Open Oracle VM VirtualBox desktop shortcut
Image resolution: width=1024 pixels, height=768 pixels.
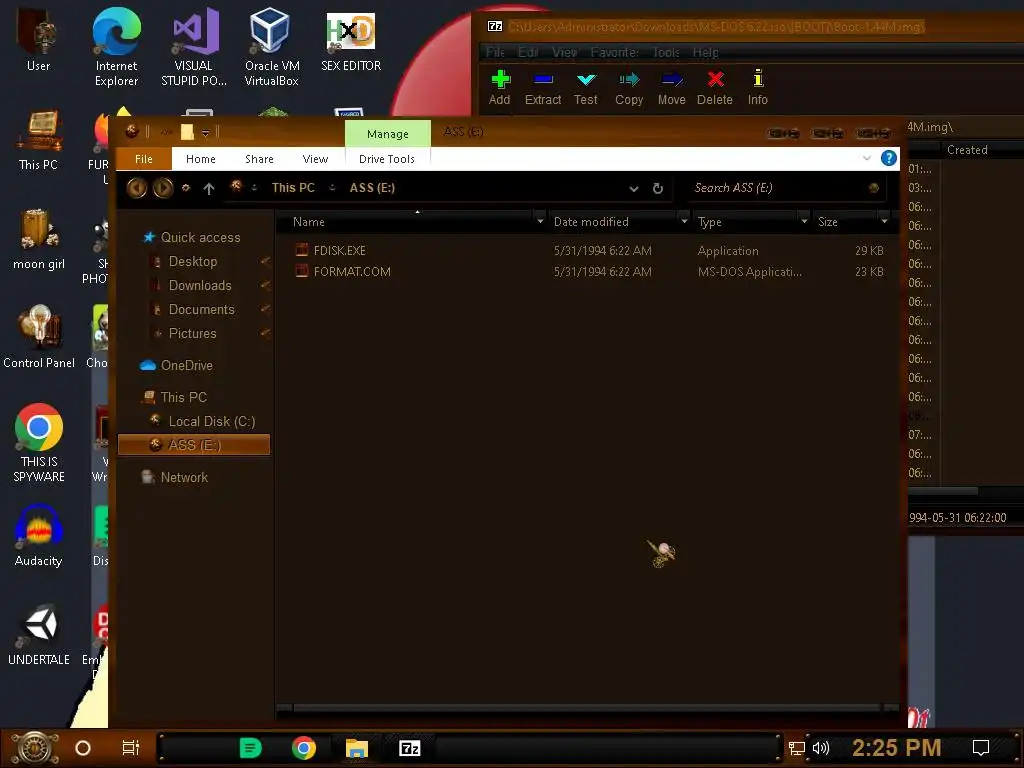(x=271, y=47)
